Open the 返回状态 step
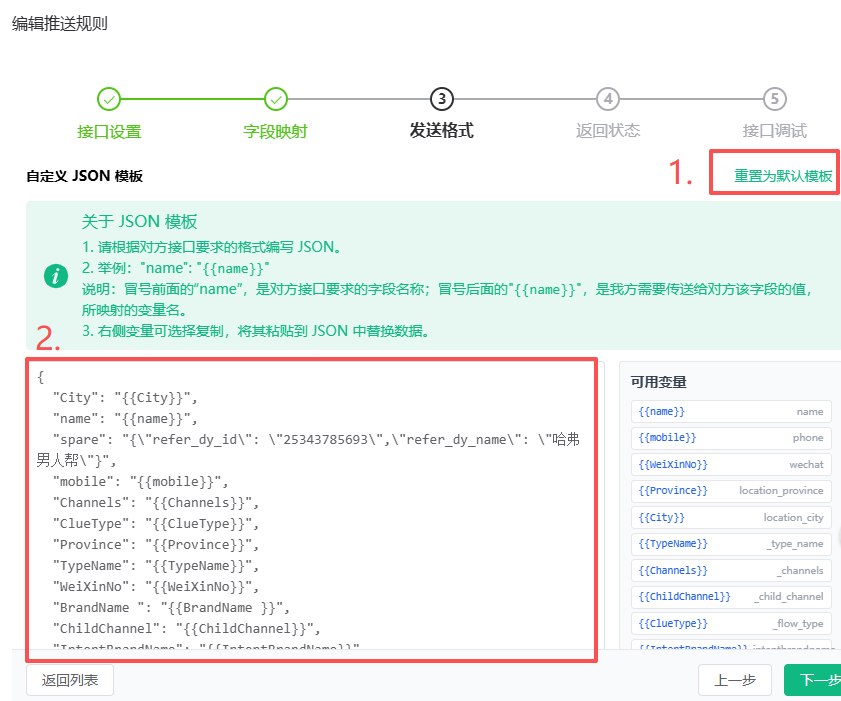841x701 pixels. 608,130
